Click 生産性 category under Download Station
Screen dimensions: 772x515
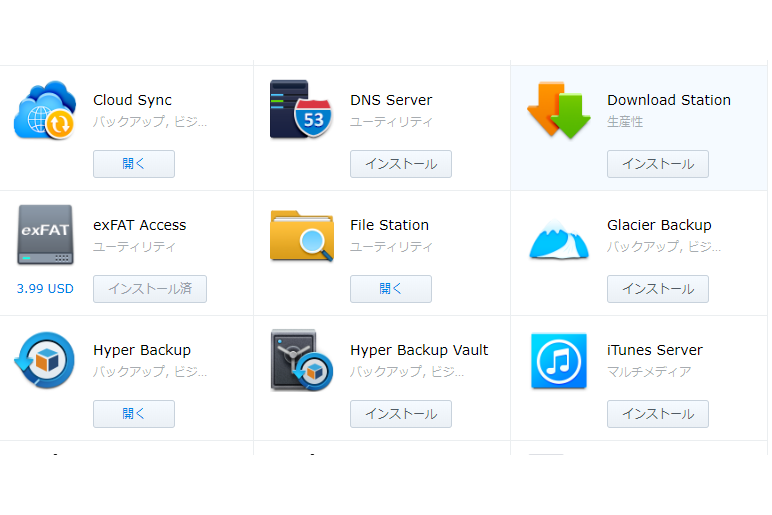[x=625, y=122]
